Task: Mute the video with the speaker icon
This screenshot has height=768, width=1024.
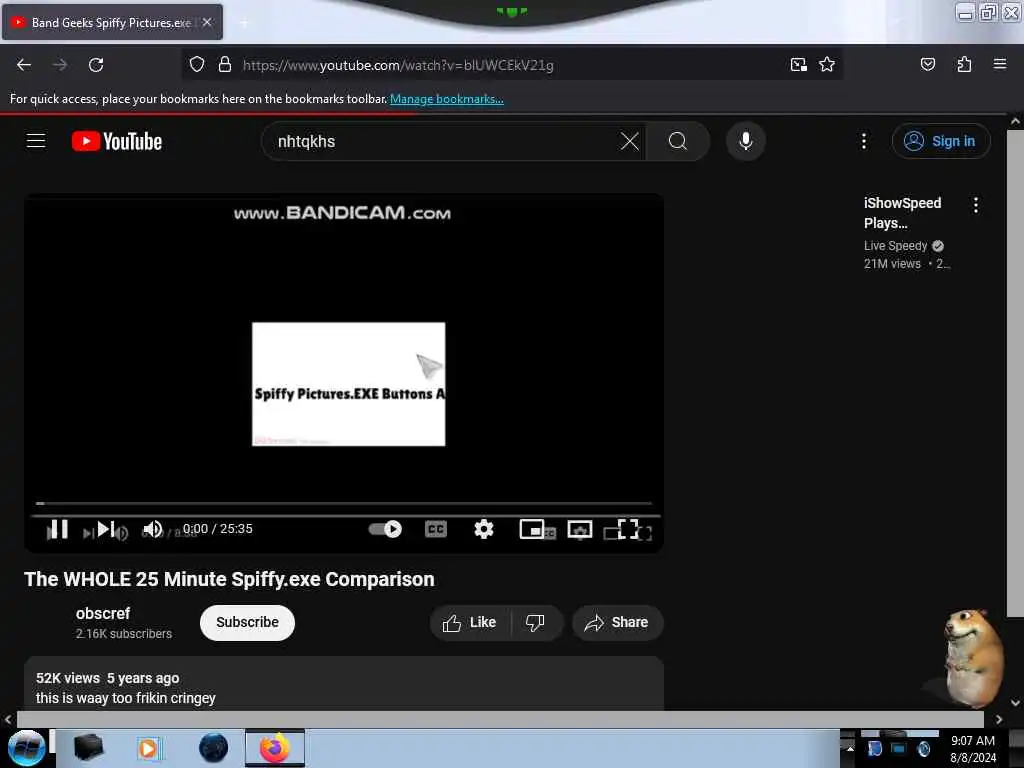Action: pos(153,530)
